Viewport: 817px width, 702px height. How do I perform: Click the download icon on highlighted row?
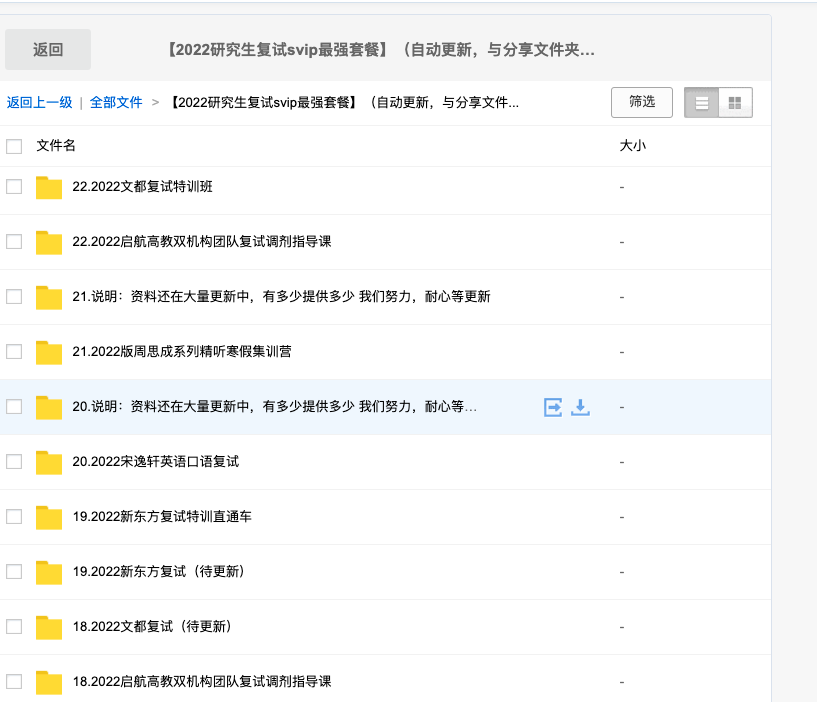point(580,407)
